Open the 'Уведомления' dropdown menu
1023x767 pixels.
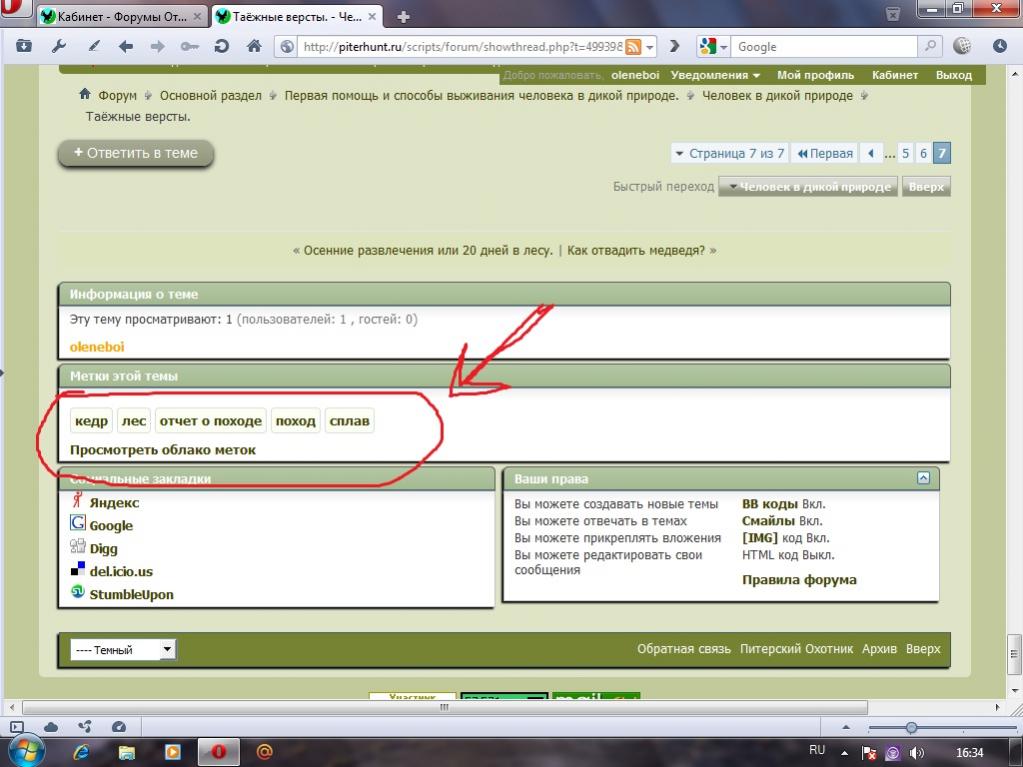tap(715, 75)
